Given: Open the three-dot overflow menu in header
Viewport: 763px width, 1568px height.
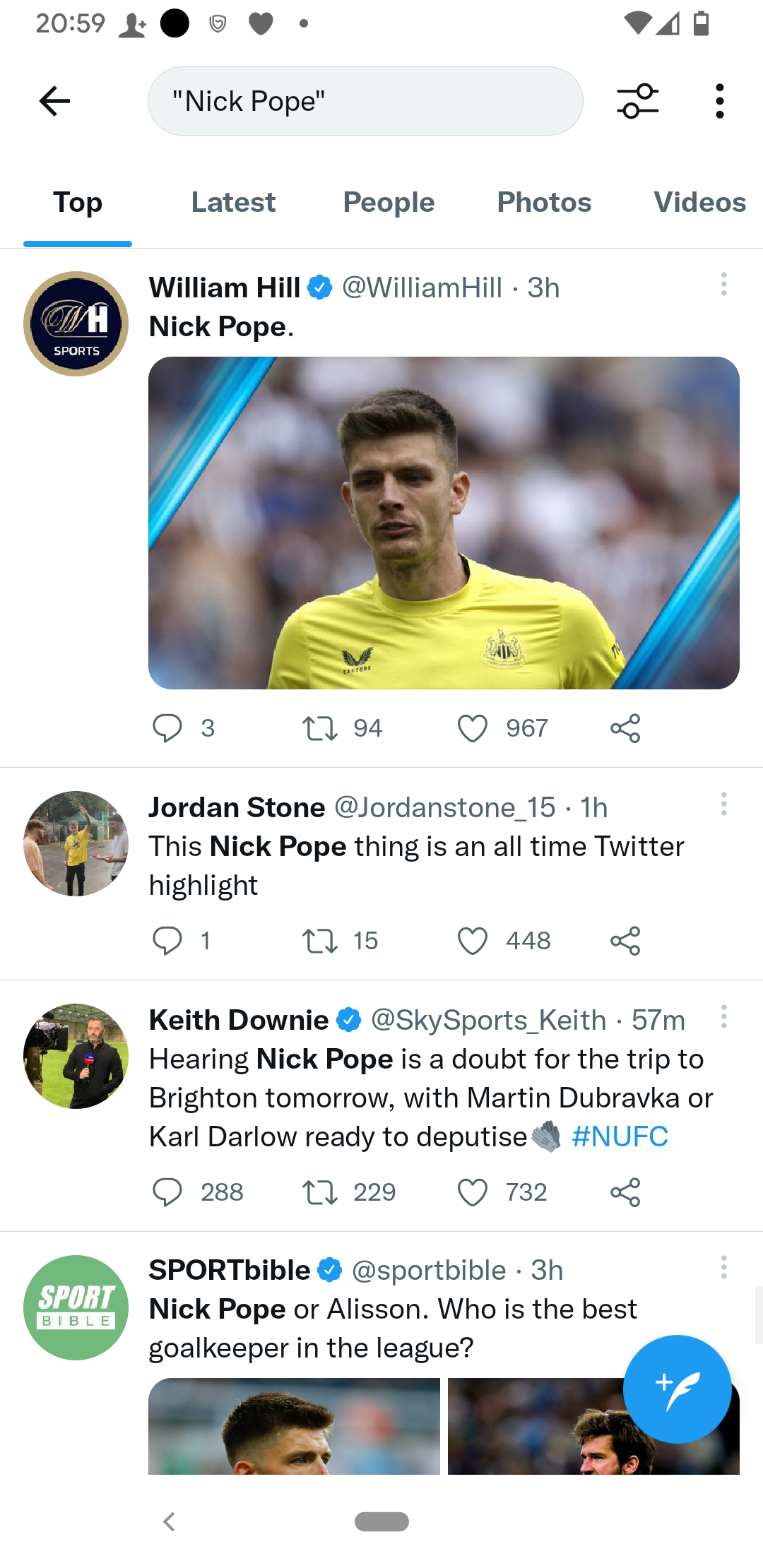Looking at the screenshot, I should [719, 101].
